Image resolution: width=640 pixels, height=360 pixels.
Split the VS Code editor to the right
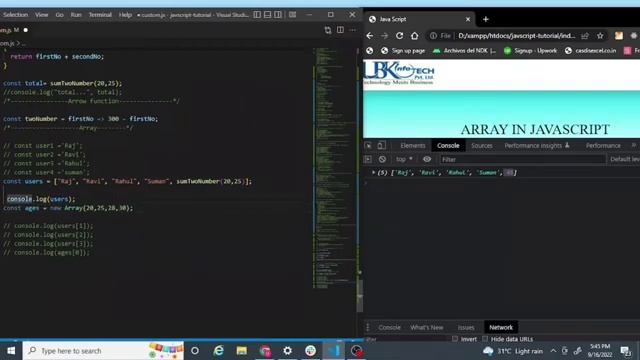pyautogui.click(x=340, y=30)
